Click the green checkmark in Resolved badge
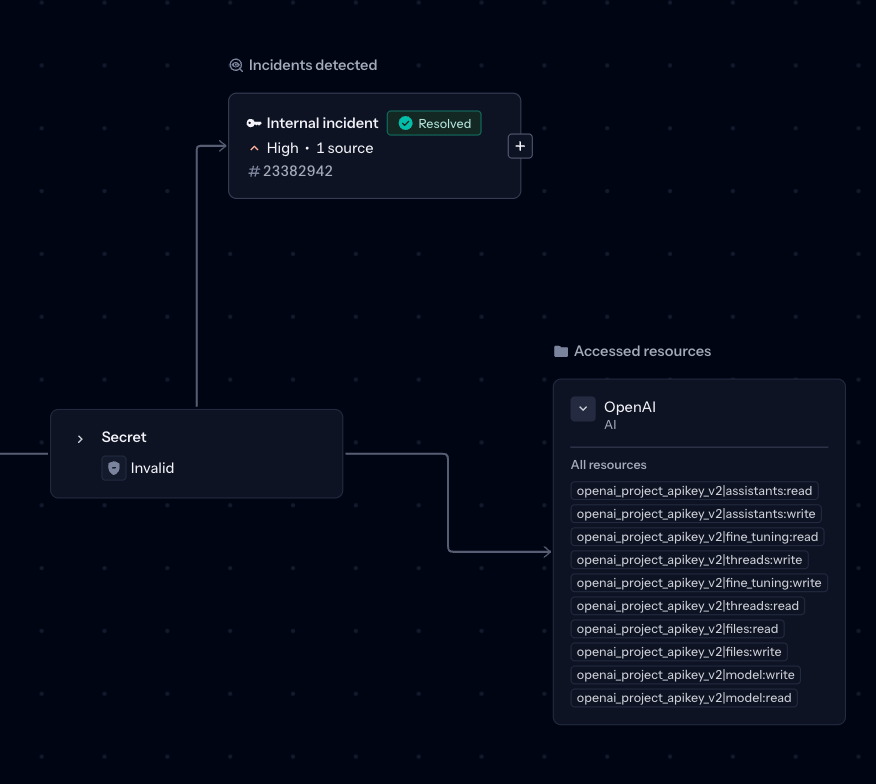The image size is (876, 784). 406,123
